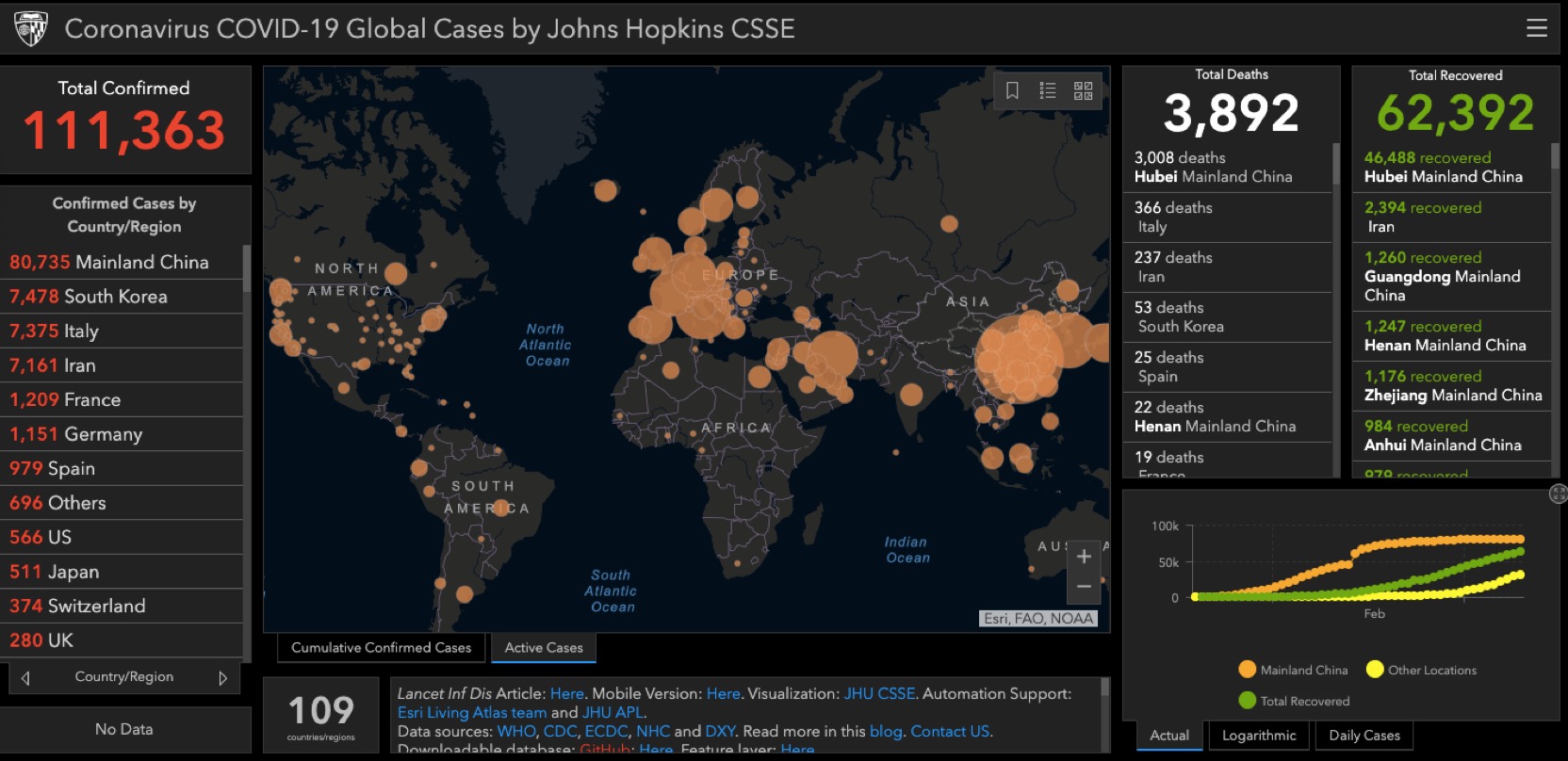The height and width of the screenshot is (761, 1568).
Task: Go to previous Country/Region list page
Action: pos(25,677)
